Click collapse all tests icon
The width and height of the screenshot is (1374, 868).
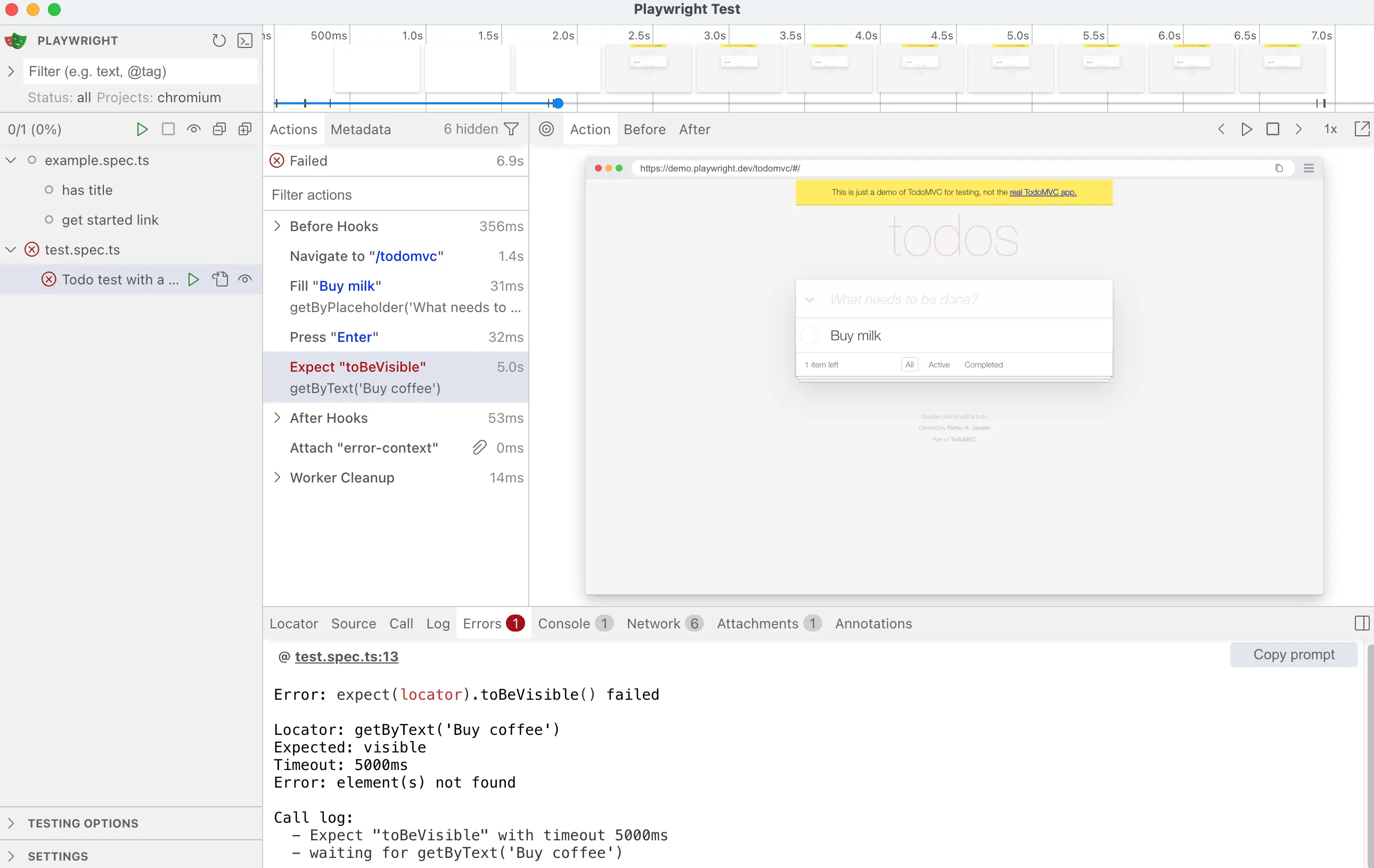[219, 129]
